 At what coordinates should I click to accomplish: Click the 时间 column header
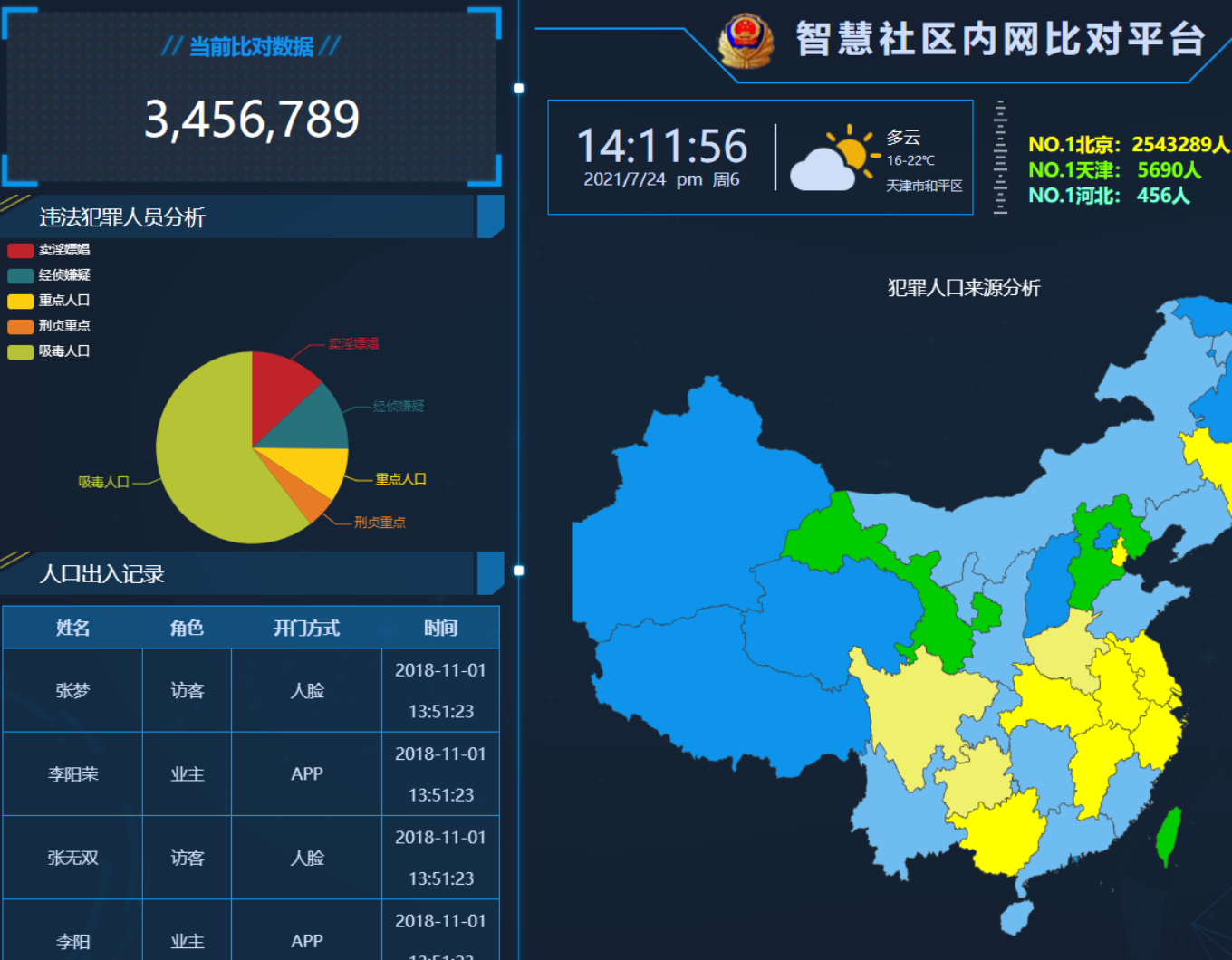tap(440, 628)
